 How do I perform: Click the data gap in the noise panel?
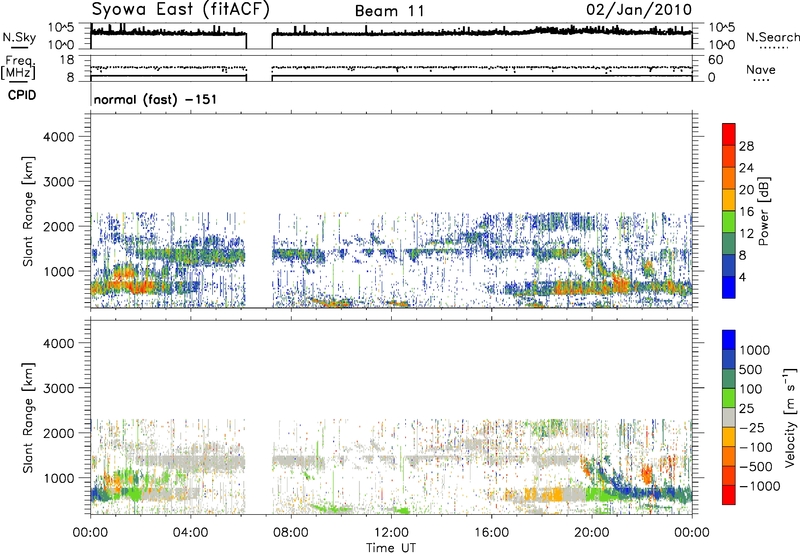point(259,36)
